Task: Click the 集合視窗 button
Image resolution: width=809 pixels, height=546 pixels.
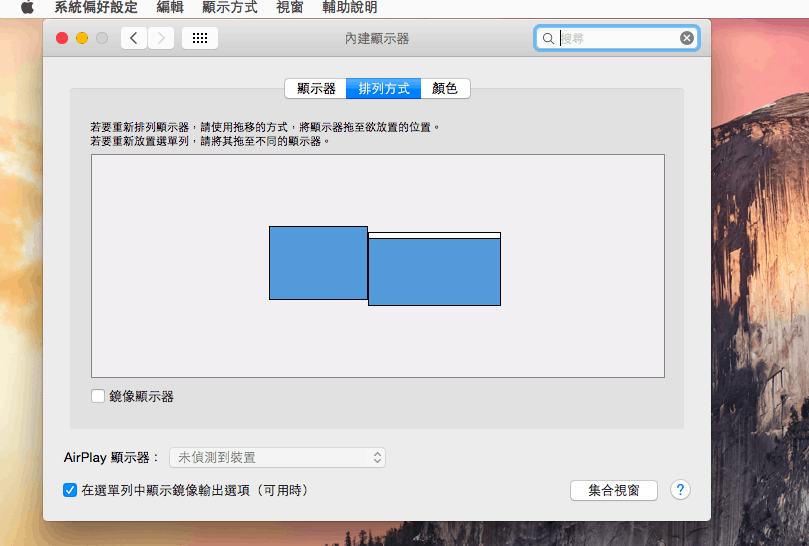Action: coord(613,490)
